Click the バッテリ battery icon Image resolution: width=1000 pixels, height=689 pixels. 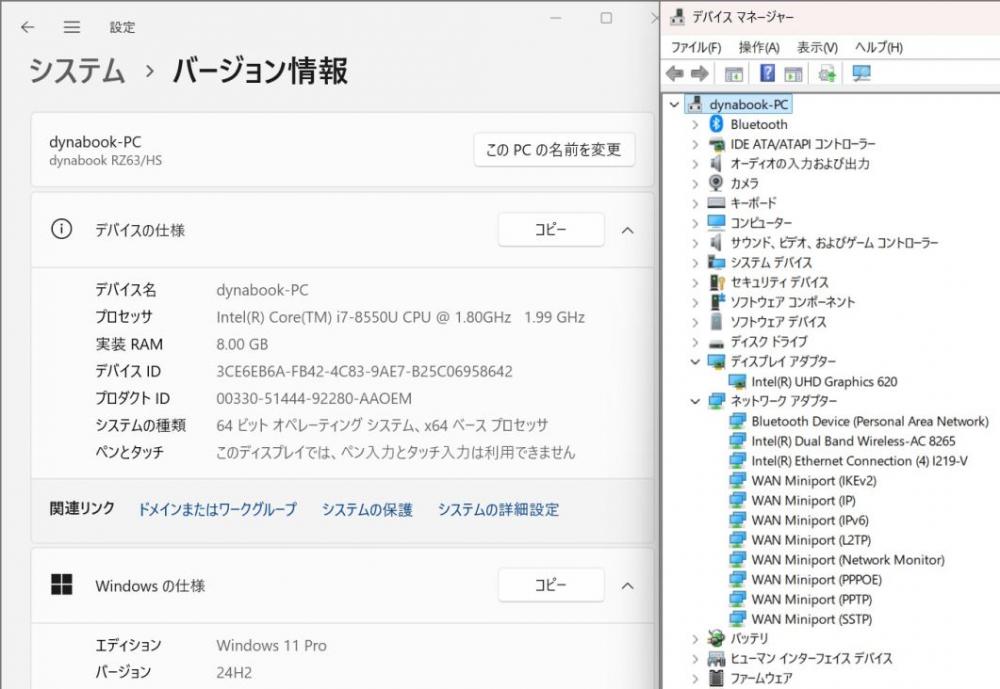(x=716, y=637)
